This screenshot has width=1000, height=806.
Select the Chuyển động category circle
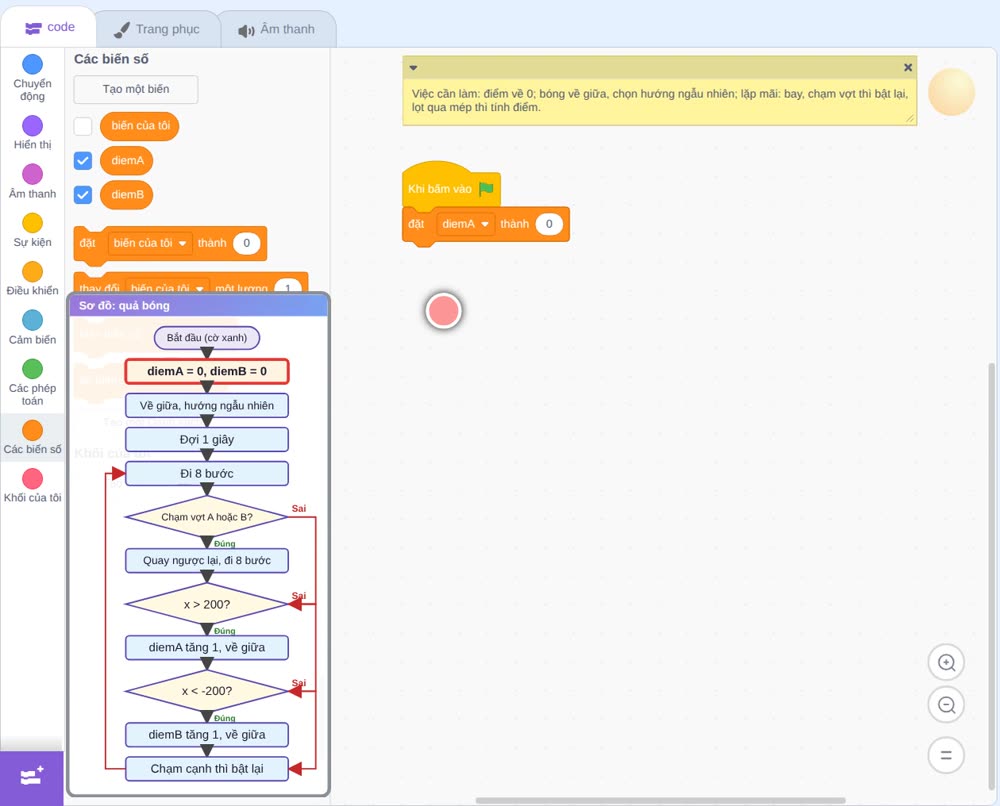[x=33, y=64]
